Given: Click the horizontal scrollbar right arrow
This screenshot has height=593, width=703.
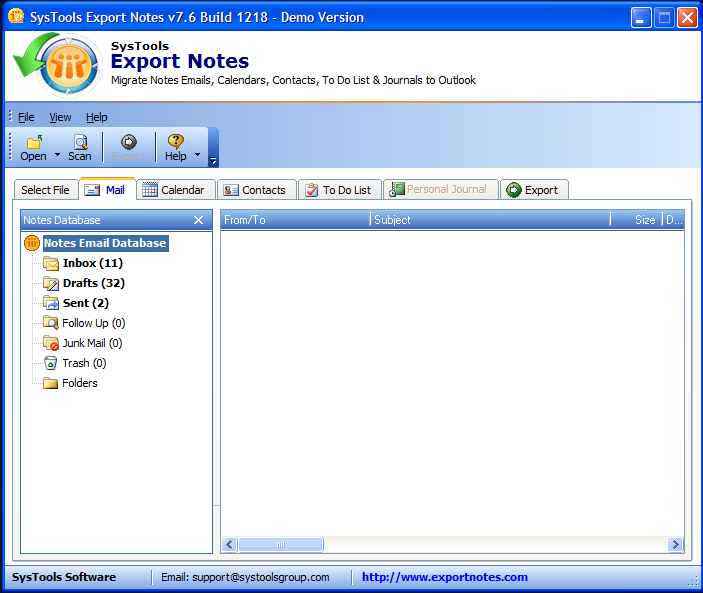Looking at the screenshot, I should 676,545.
